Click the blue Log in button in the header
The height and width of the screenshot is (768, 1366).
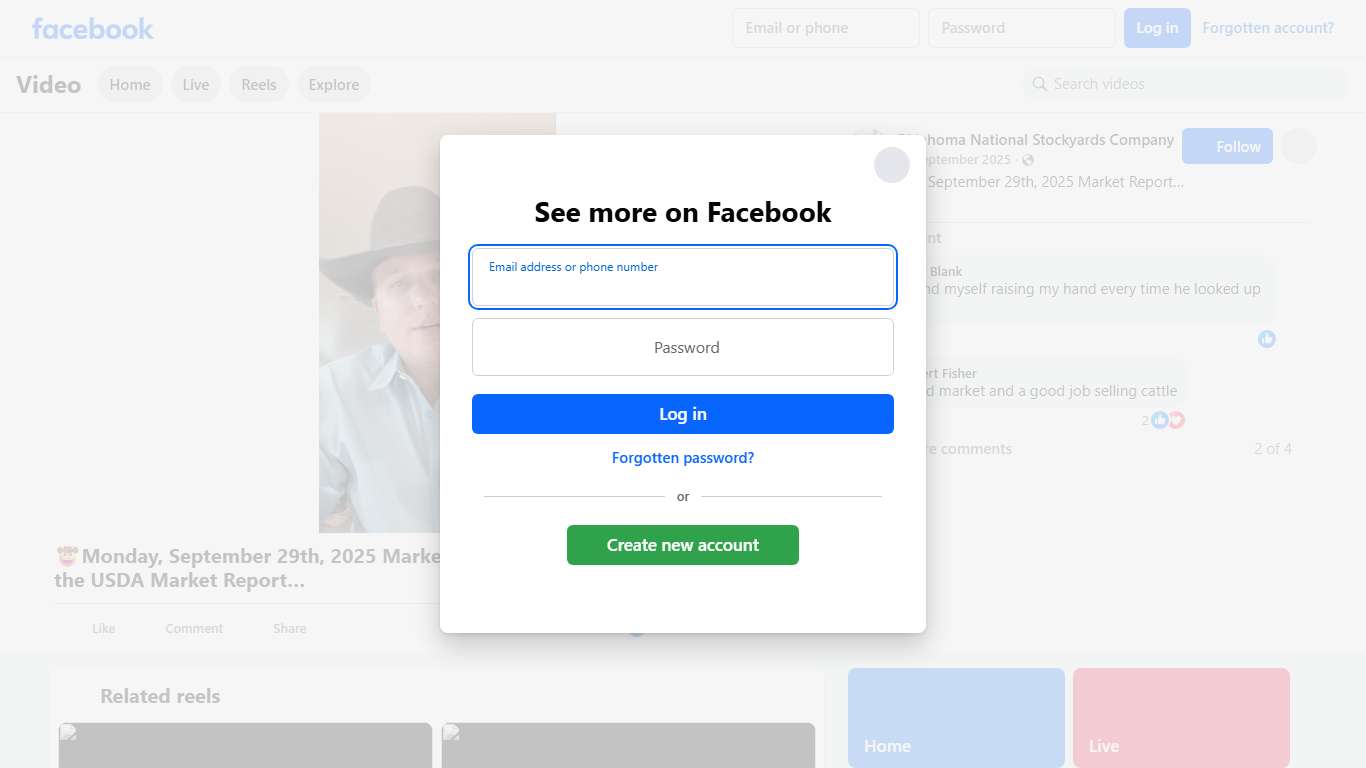(1157, 28)
